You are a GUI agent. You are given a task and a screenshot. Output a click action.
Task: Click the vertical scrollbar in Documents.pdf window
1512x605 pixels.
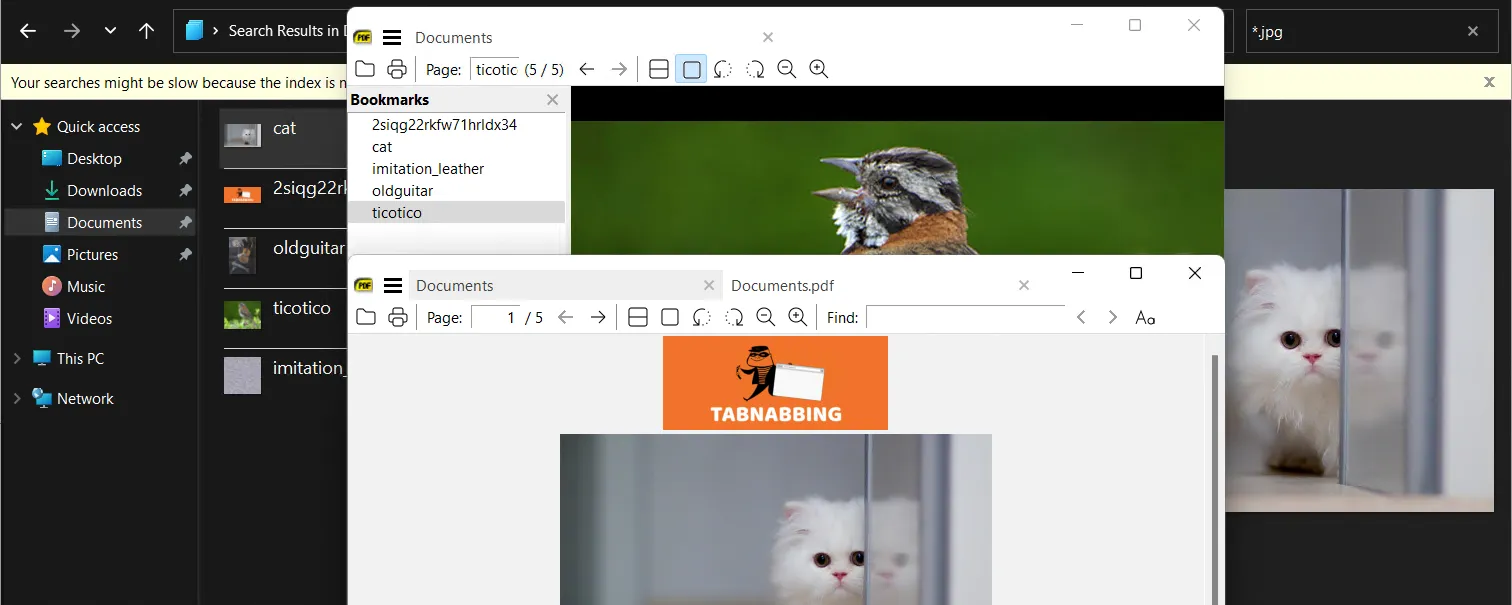tap(1216, 479)
